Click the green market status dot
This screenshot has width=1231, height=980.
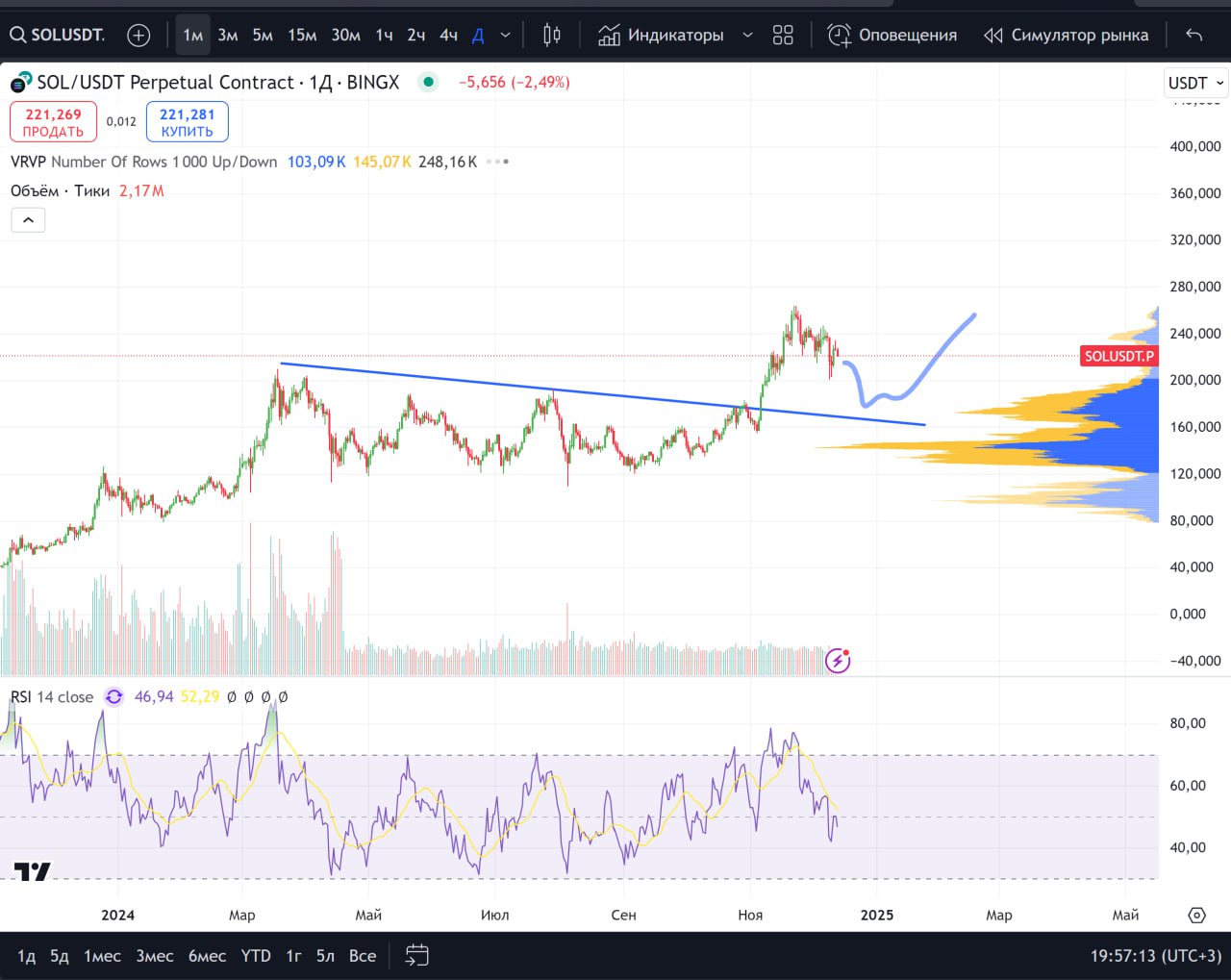point(429,82)
